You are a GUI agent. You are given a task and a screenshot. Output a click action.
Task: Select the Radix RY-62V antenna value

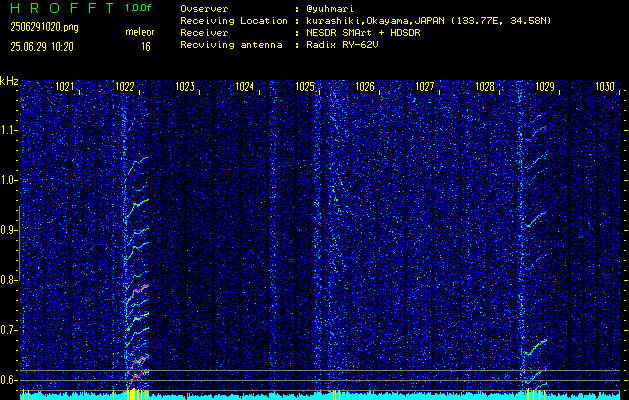pos(342,45)
